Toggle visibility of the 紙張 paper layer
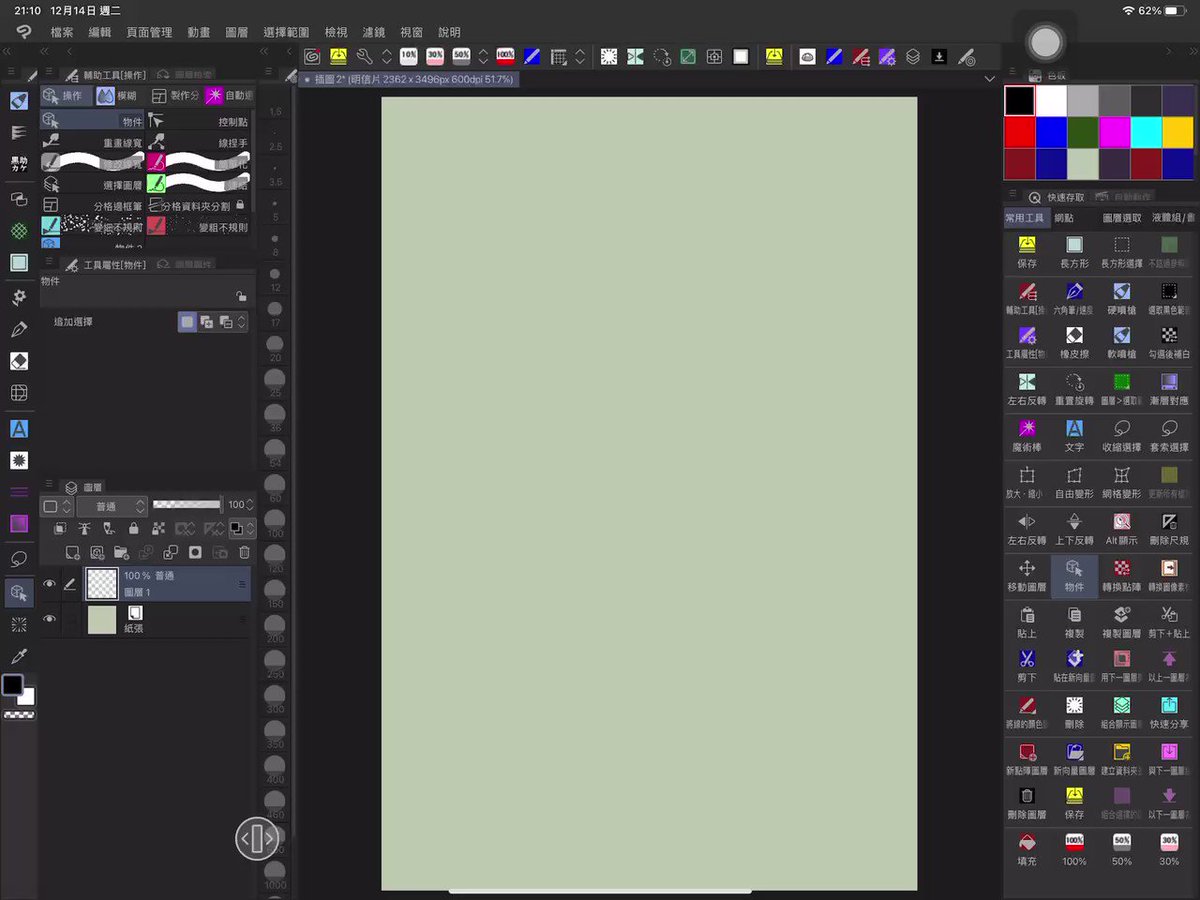1200x900 pixels. [x=49, y=620]
